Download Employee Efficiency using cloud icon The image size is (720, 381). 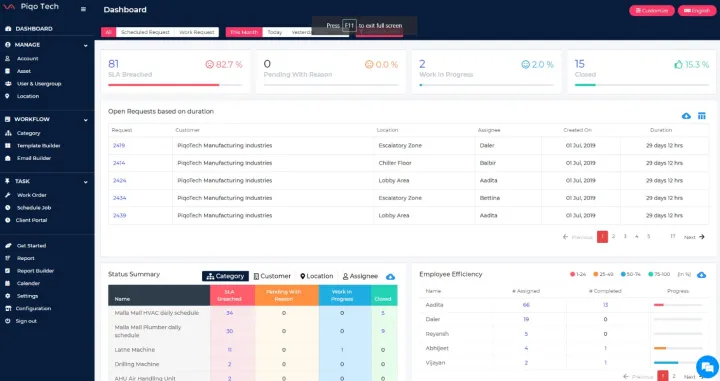pyautogui.click(x=701, y=275)
